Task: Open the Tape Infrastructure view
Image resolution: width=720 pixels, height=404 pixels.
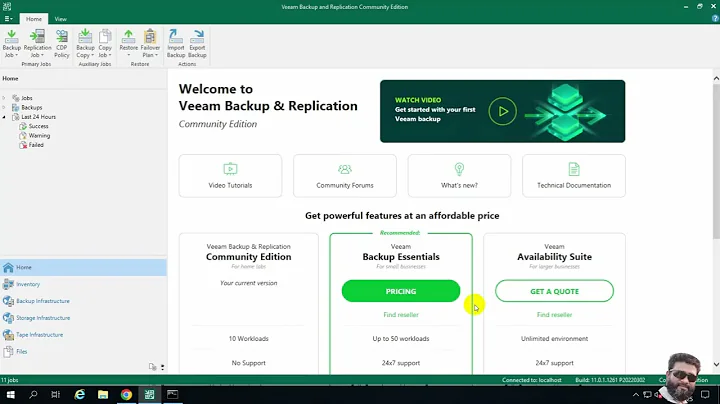Action: click(x=83, y=335)
